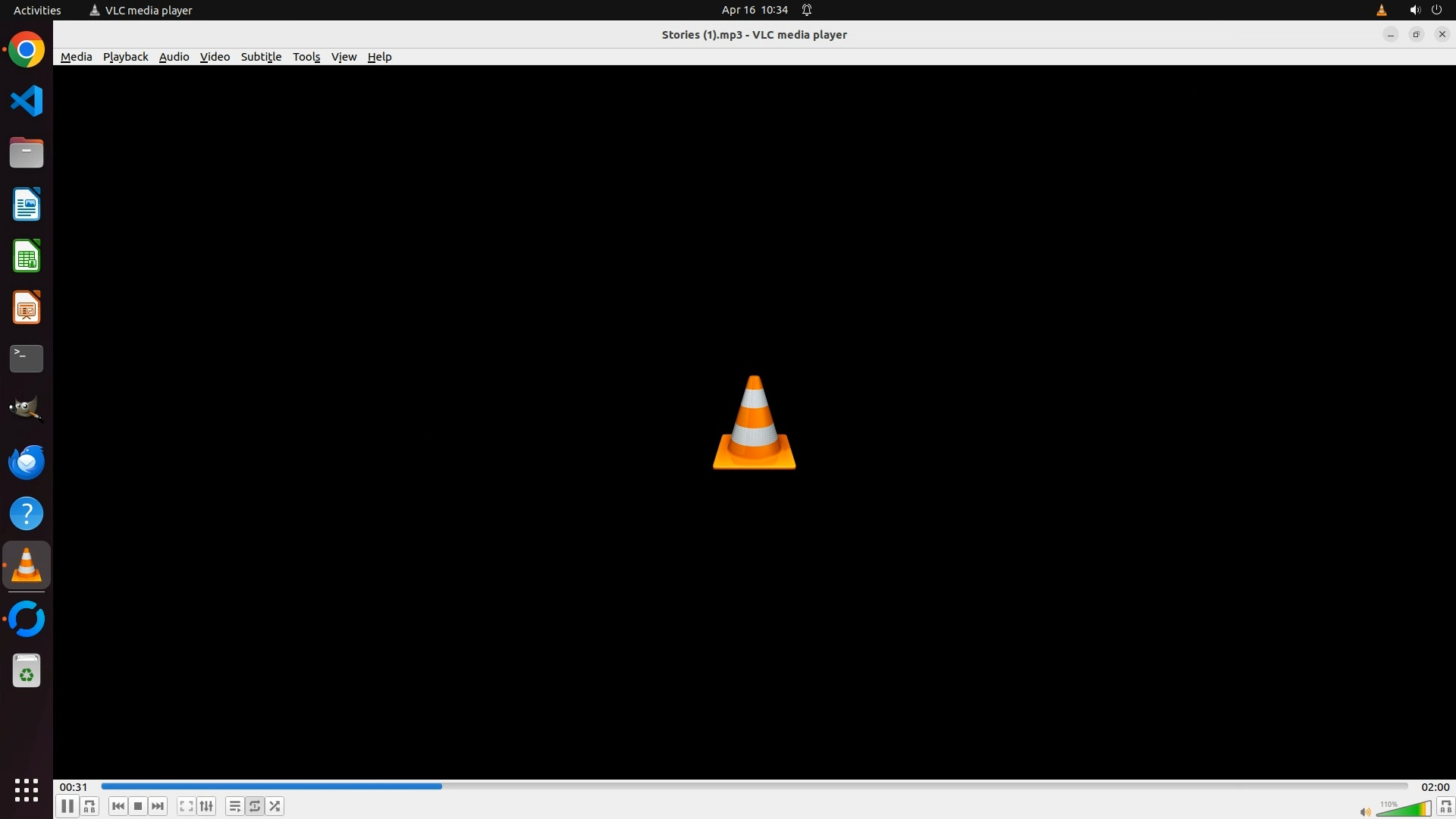Click the A-B loop button beside pause
This screenshot has height=819, width=1456.
click(x=89, y=806)
